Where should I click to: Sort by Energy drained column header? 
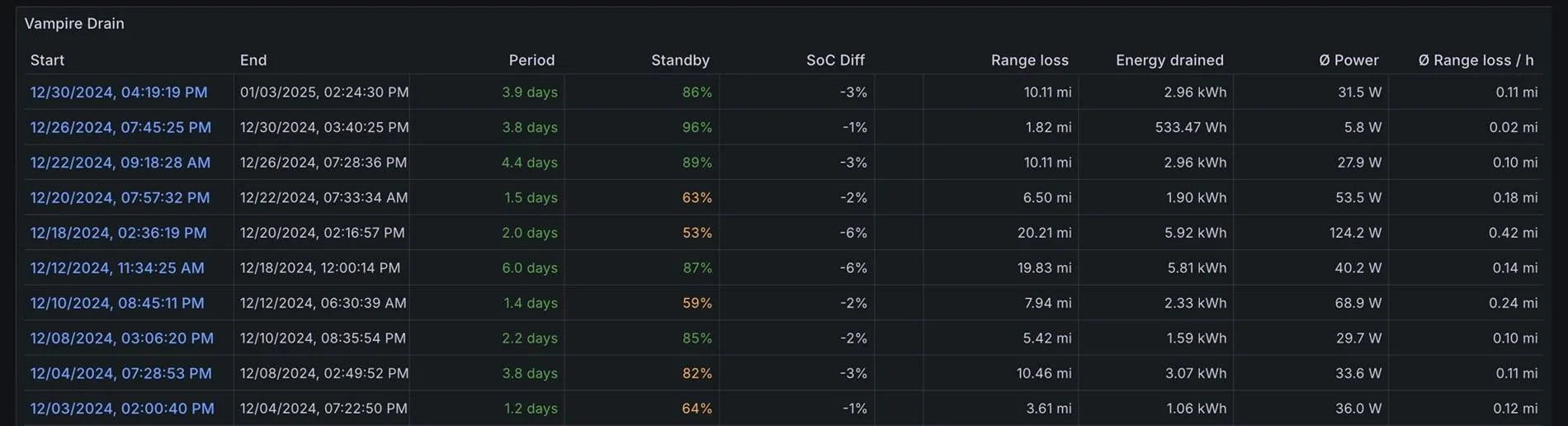[x=1169, y=60]
